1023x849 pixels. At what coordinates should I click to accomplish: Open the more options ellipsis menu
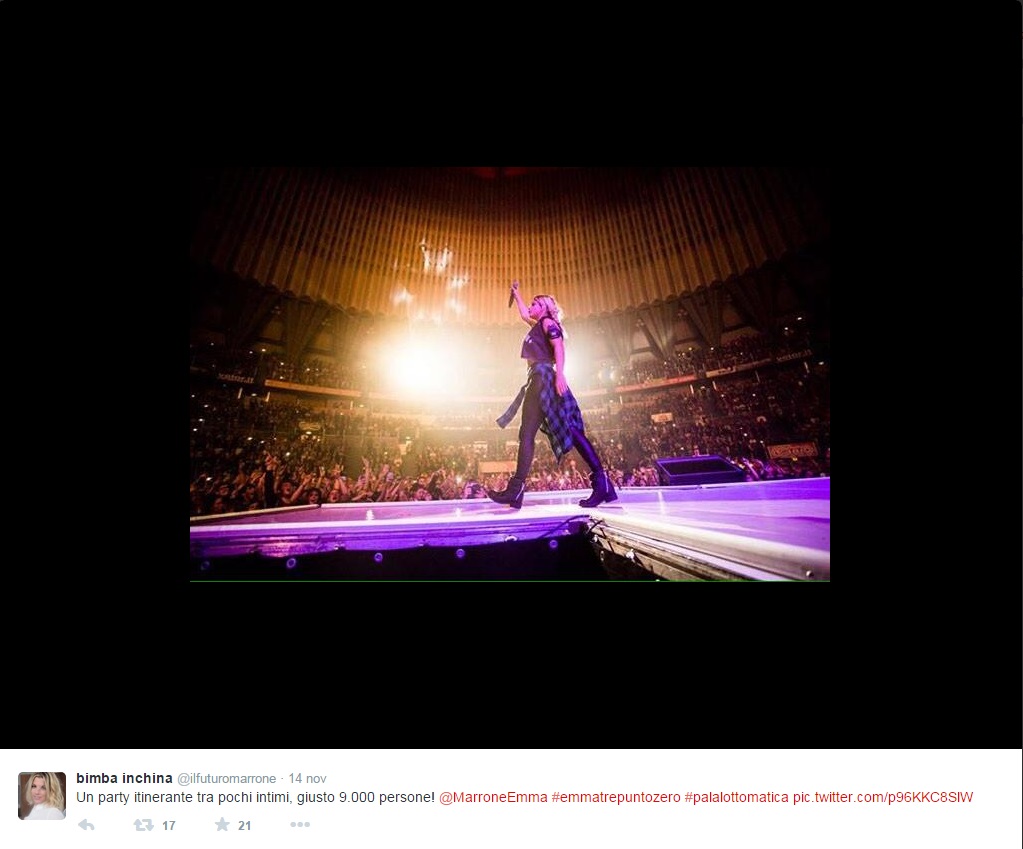click(299, 825)
